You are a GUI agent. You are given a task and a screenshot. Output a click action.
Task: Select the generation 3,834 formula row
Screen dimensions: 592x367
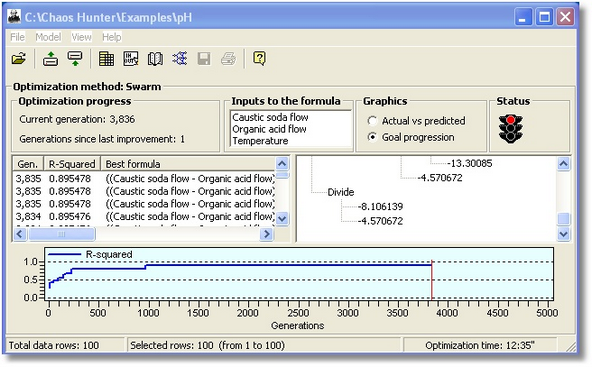pos(144,217)
